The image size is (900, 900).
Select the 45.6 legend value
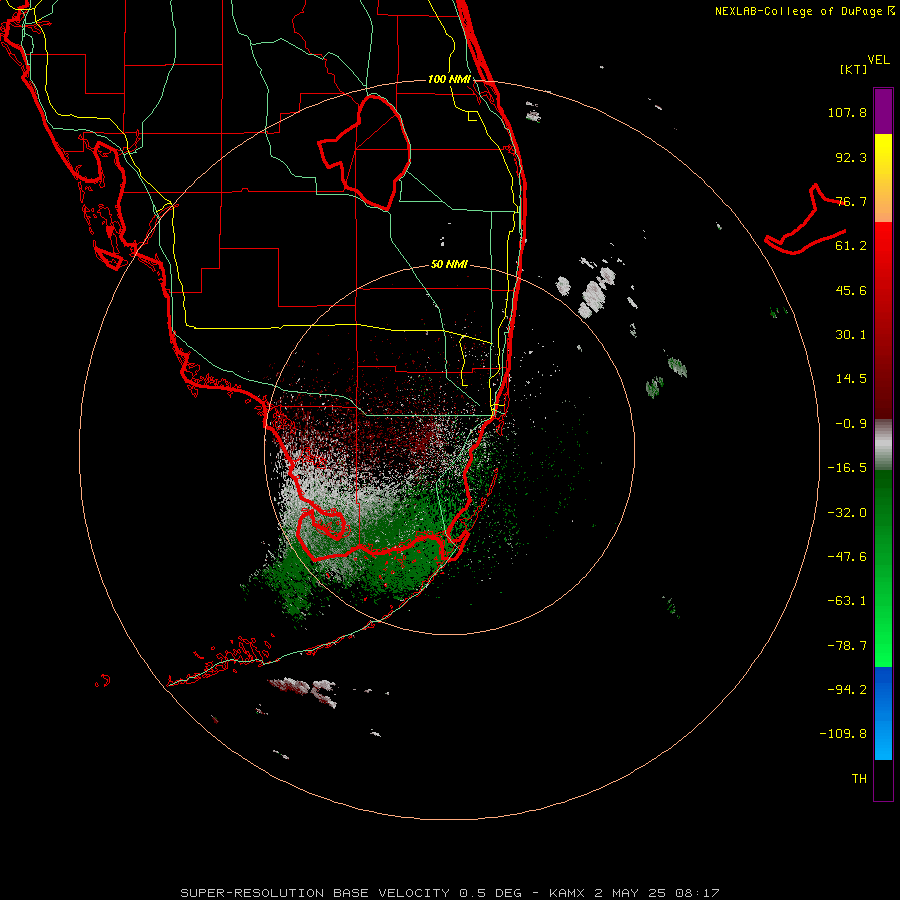851,290
